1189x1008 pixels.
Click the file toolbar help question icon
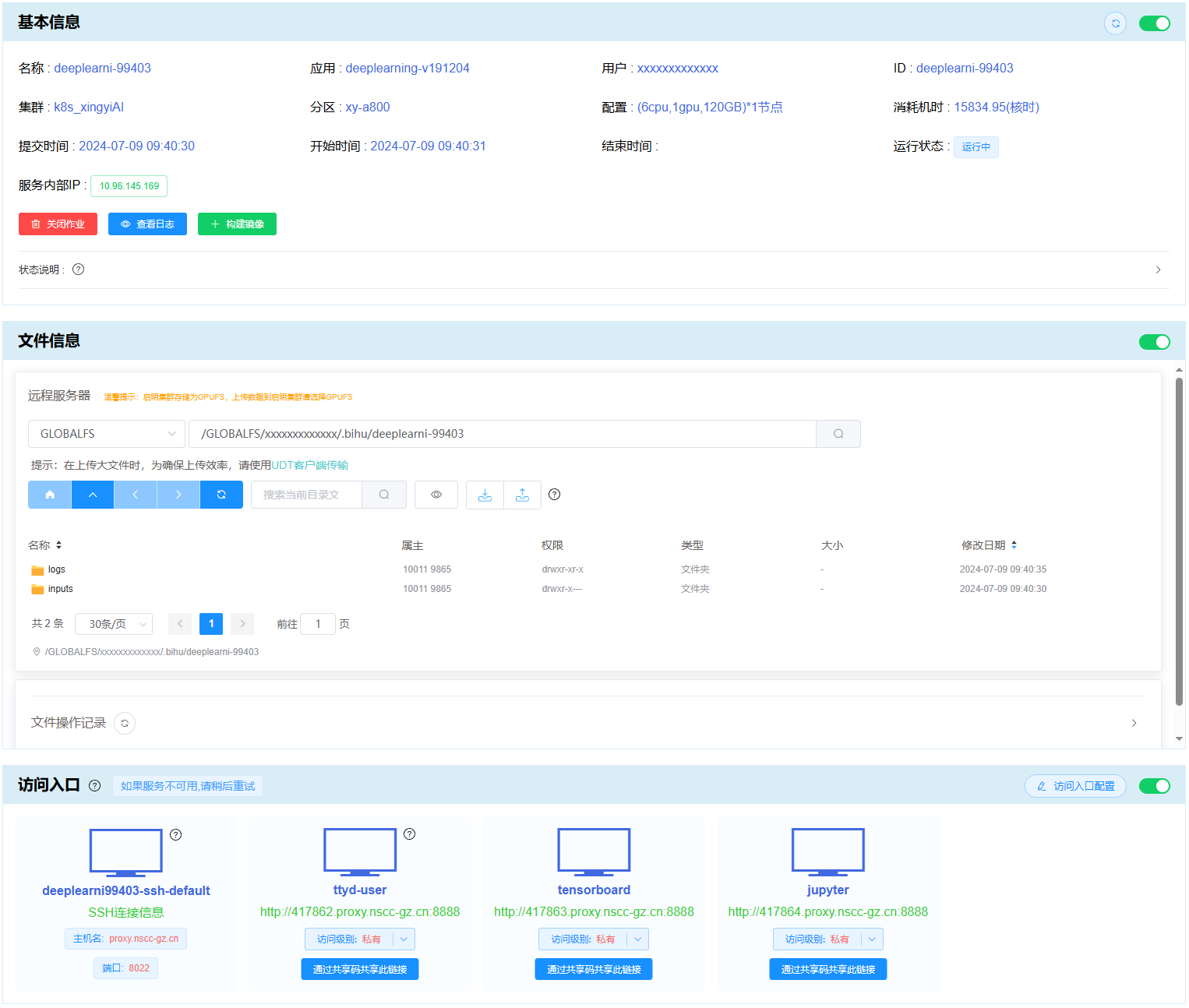(x=555, y=495)
